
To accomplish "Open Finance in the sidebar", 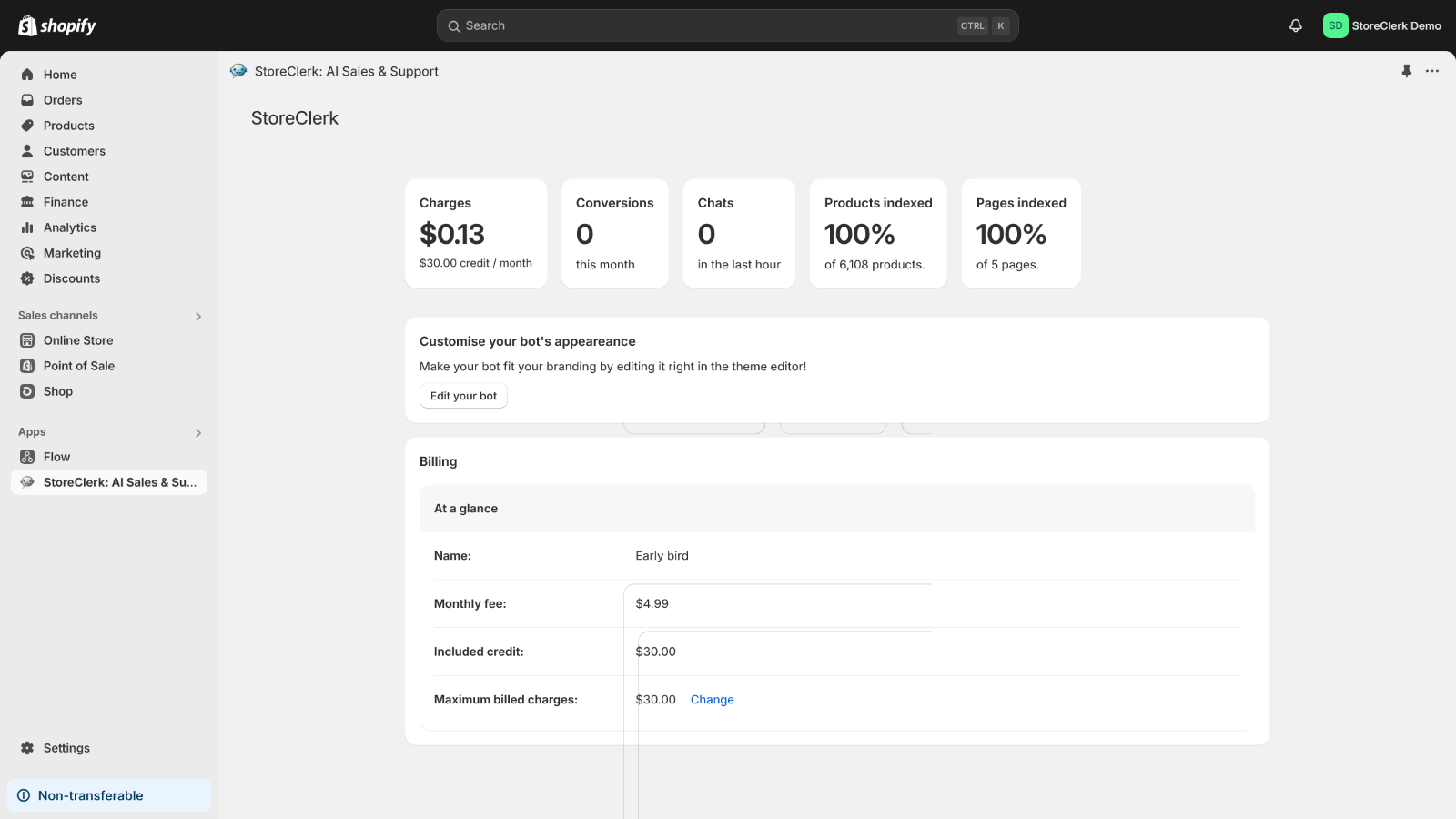I will (x=109, y=202).
